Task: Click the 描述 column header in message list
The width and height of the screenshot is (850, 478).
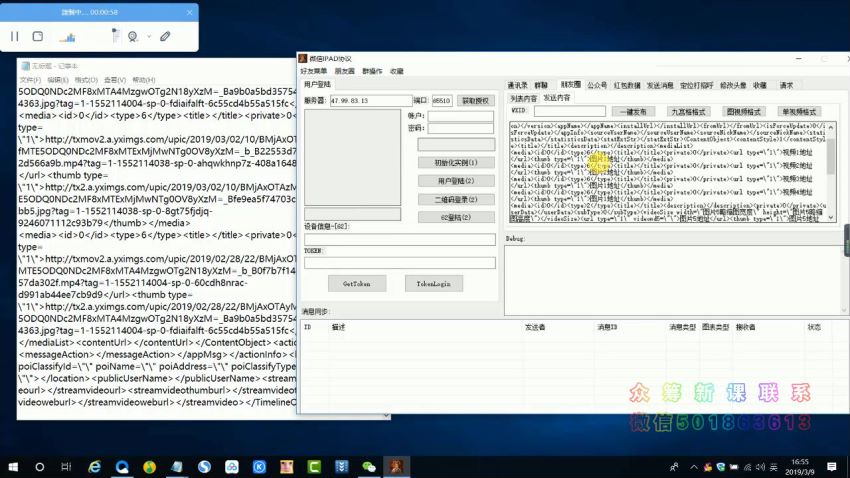Action: pyautogui.click(x=338, y=327)
